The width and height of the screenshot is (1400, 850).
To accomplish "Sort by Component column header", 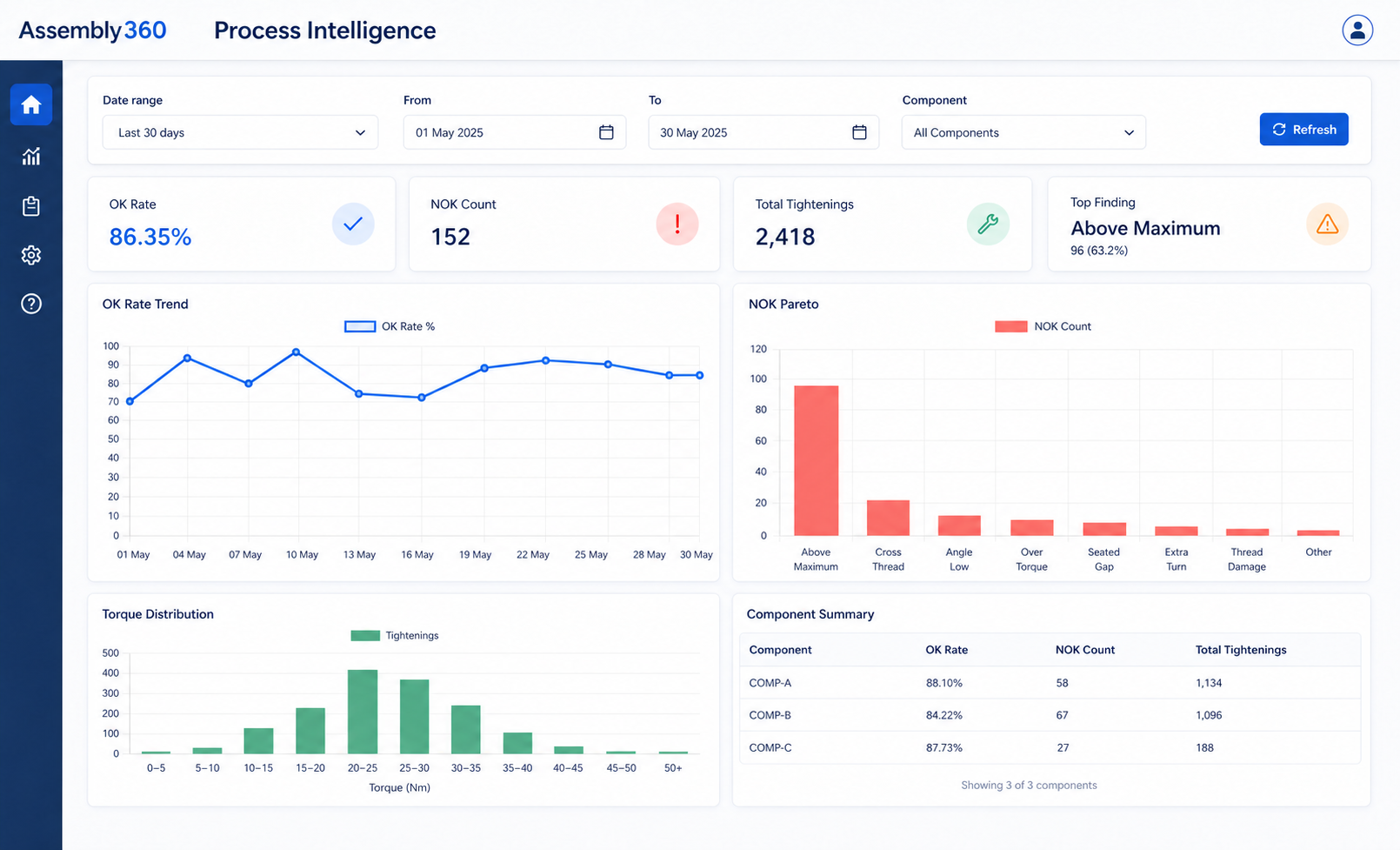I will tap(780, 650).
